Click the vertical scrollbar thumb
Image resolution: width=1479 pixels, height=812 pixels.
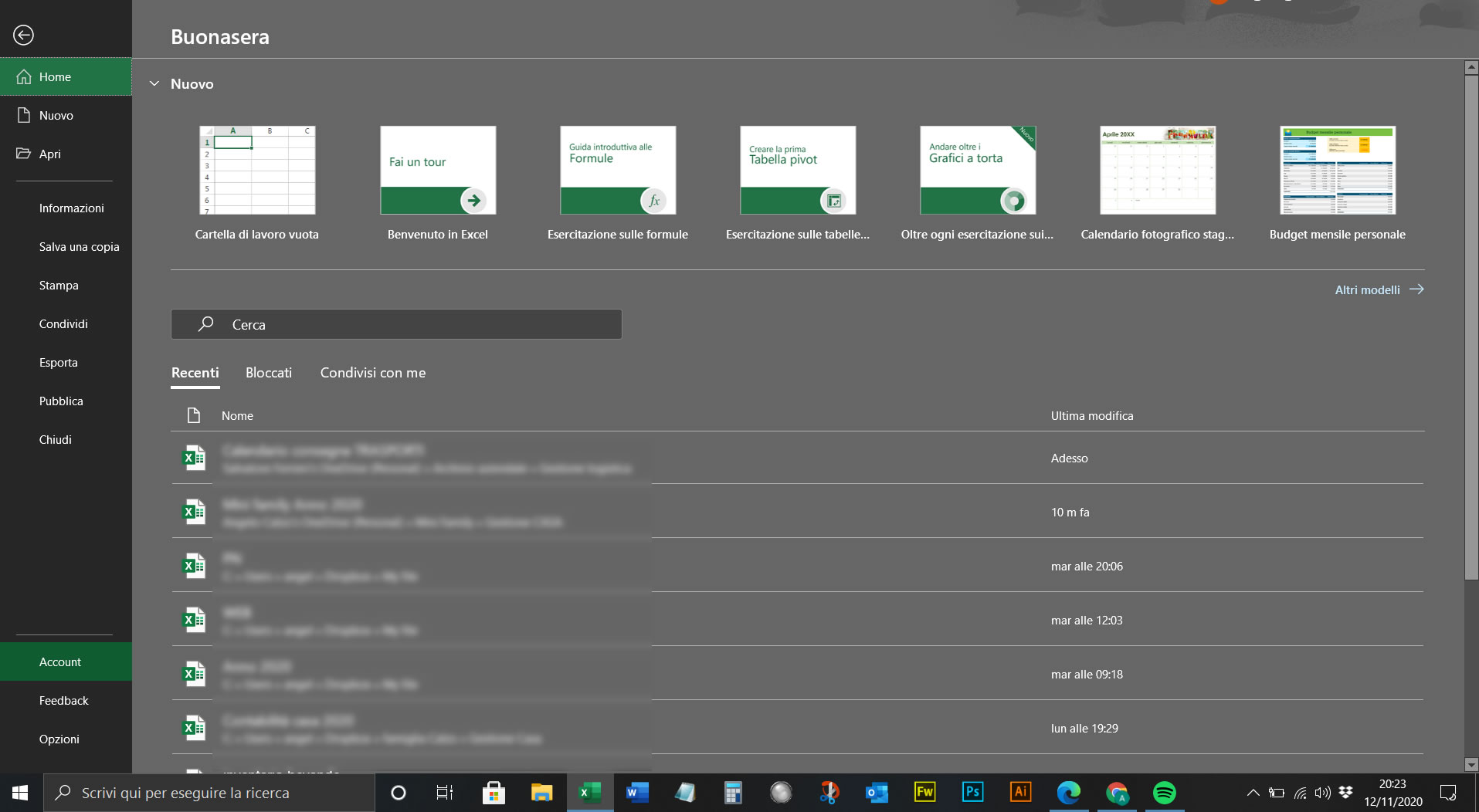click(1471, 327)
